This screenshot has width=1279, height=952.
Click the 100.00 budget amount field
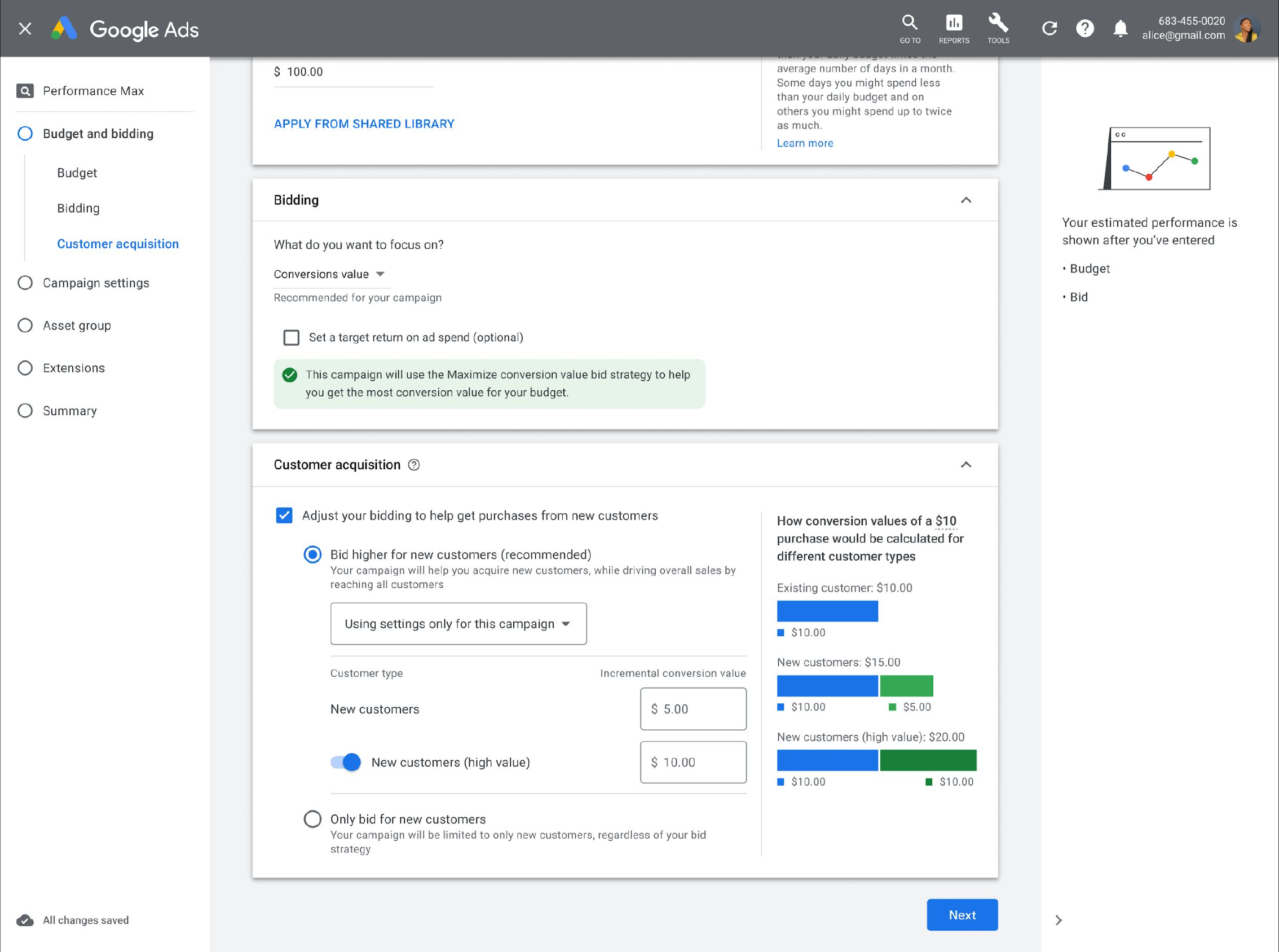(x=353, y=72)
